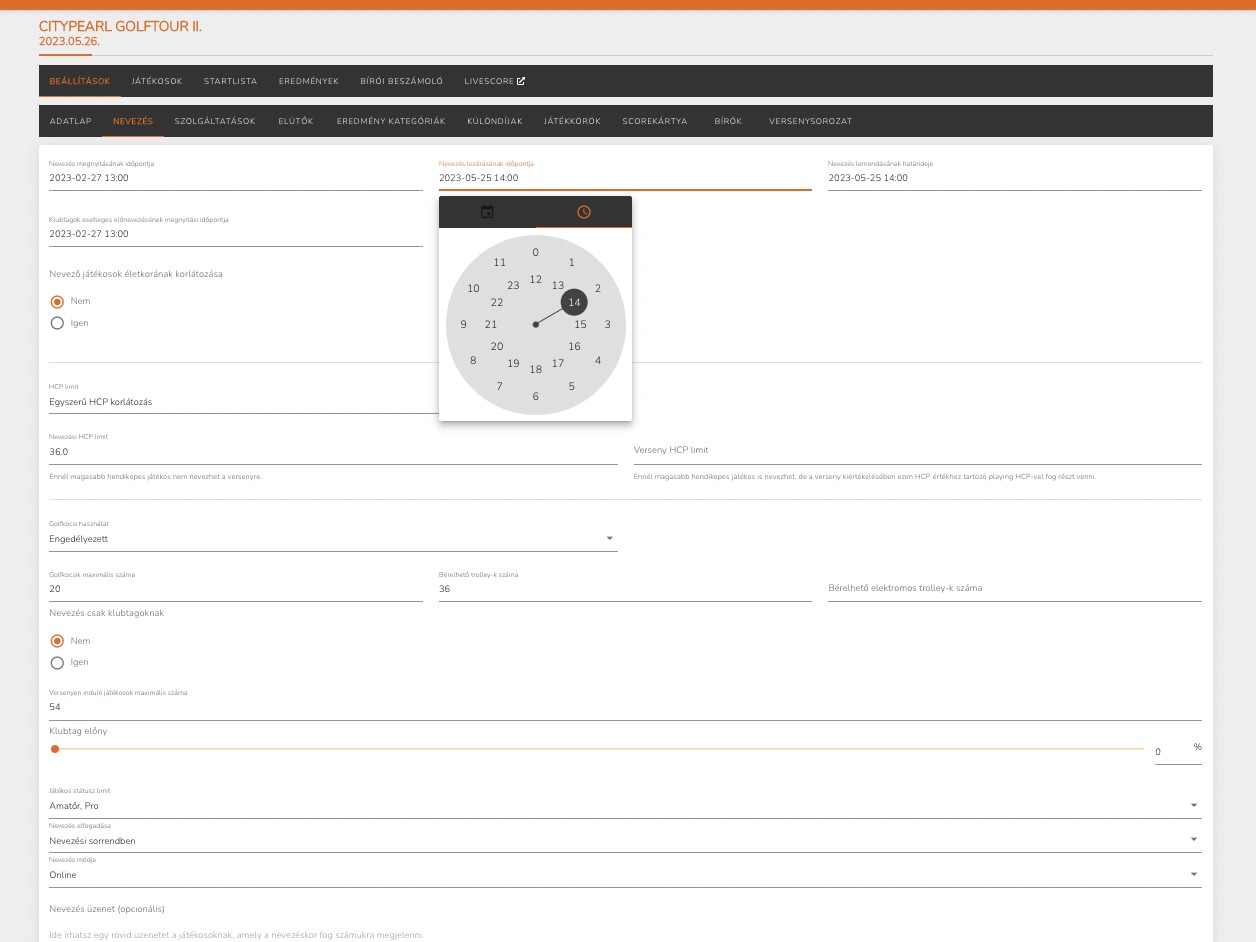Click the Klubtag előny slider handle
The width and height of the screenshot is (1256, 942).
pos(55,749)
